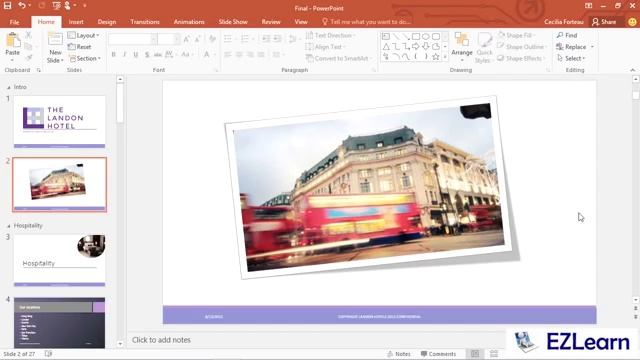Click the Cecilia Forteau account name

coord(564,22)
